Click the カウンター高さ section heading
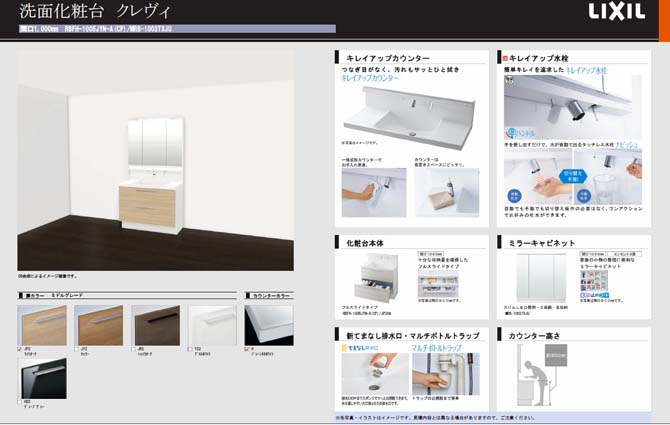Viewport: 670px width, 425px height. [534, 336]
